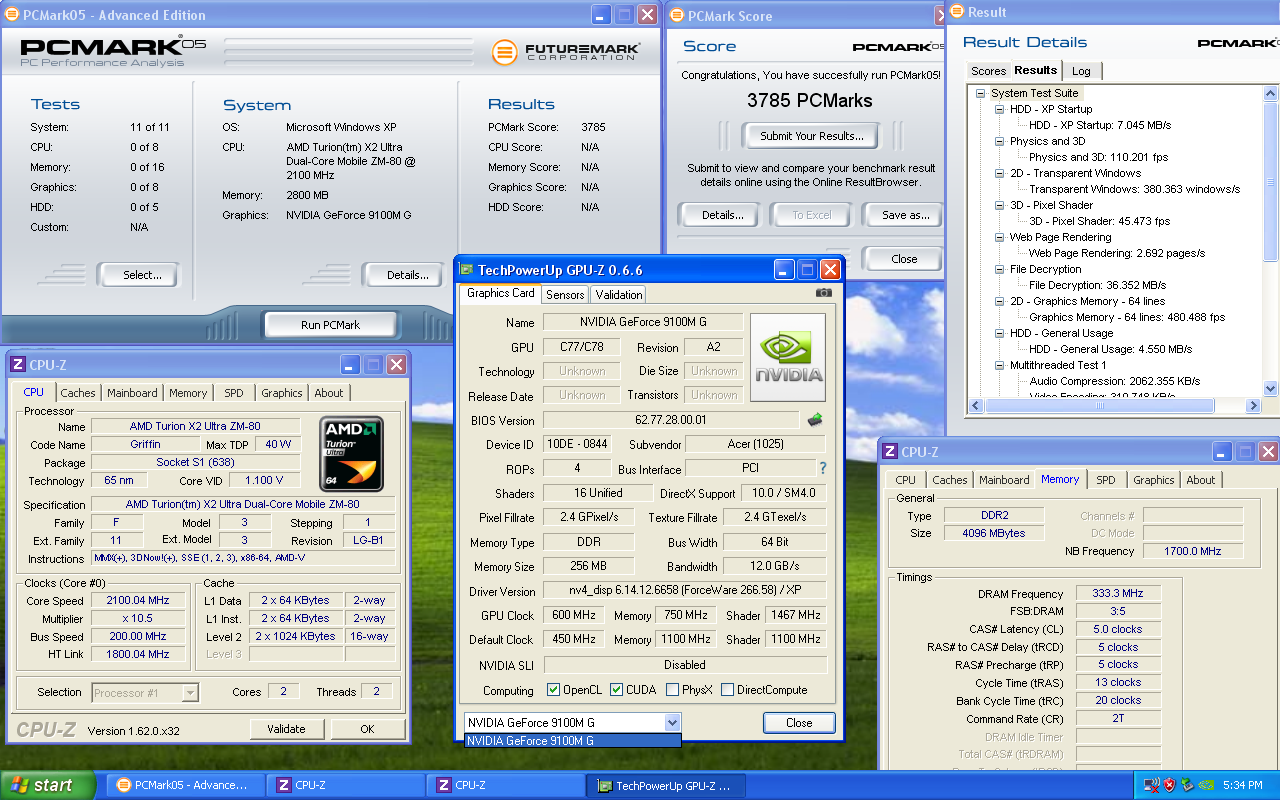Open the Mainboard tab in left CPU-Z

point(132,393)
